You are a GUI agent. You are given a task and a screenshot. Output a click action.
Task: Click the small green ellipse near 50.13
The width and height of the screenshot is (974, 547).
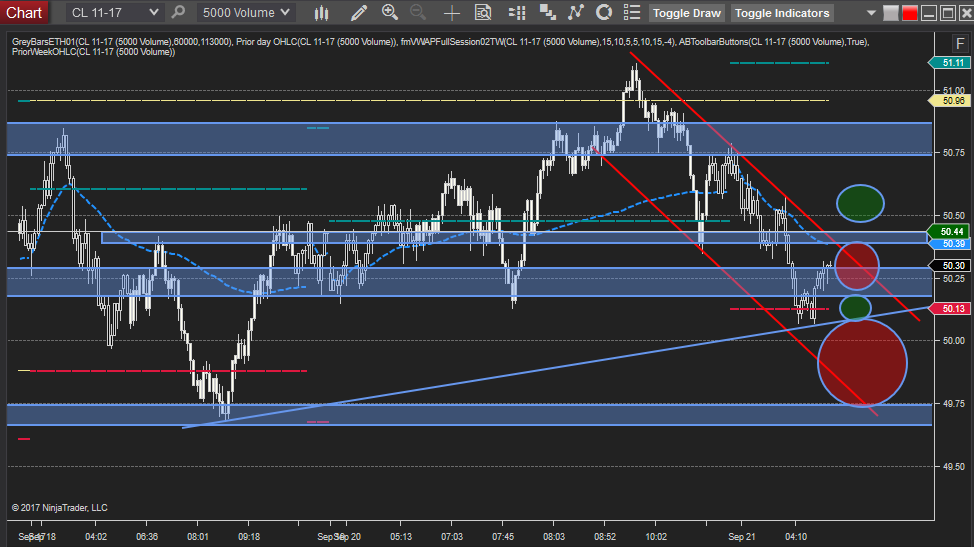tap(855, 308)
